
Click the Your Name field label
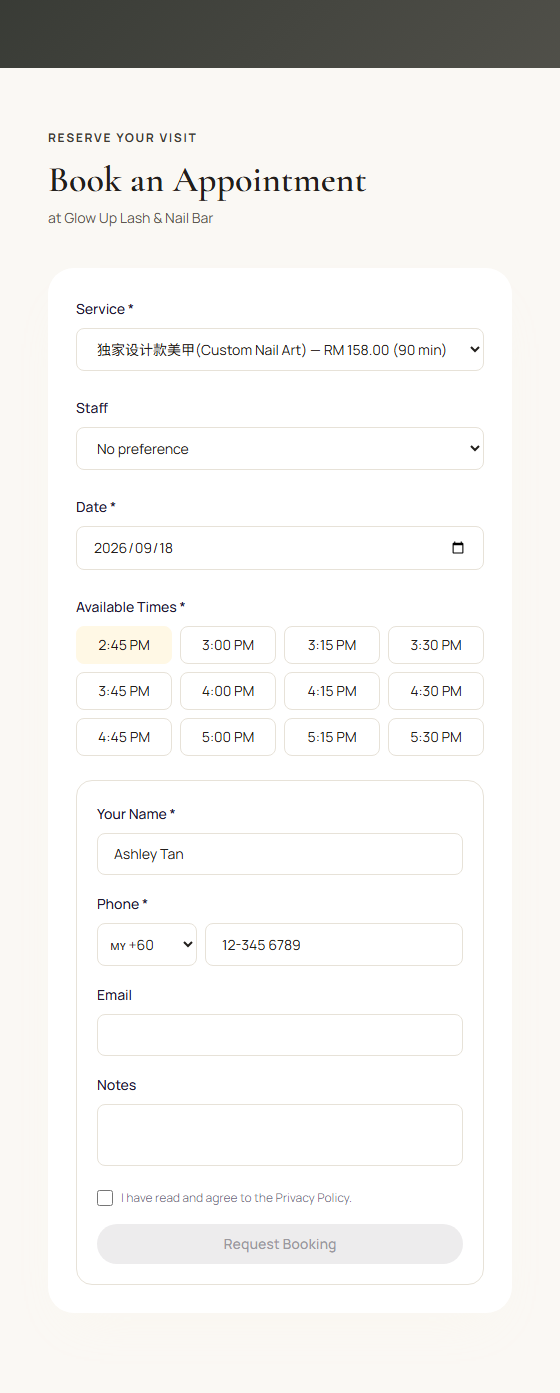click(136, 814)
